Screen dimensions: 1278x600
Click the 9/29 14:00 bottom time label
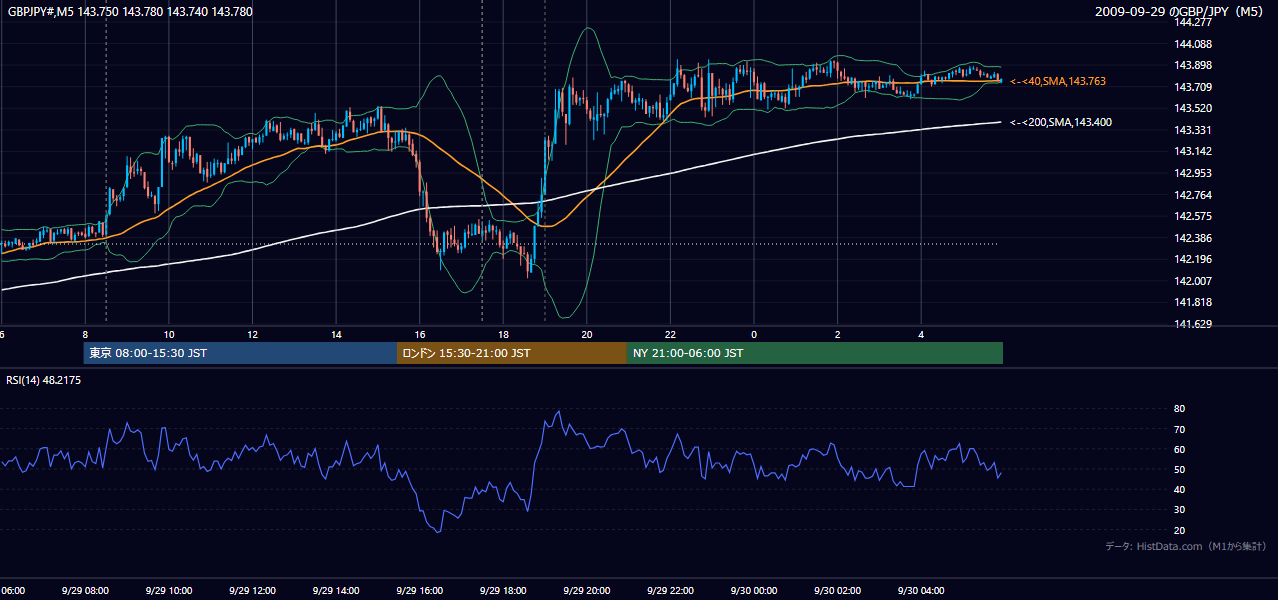pyautogui.click(x=335, y=591)
